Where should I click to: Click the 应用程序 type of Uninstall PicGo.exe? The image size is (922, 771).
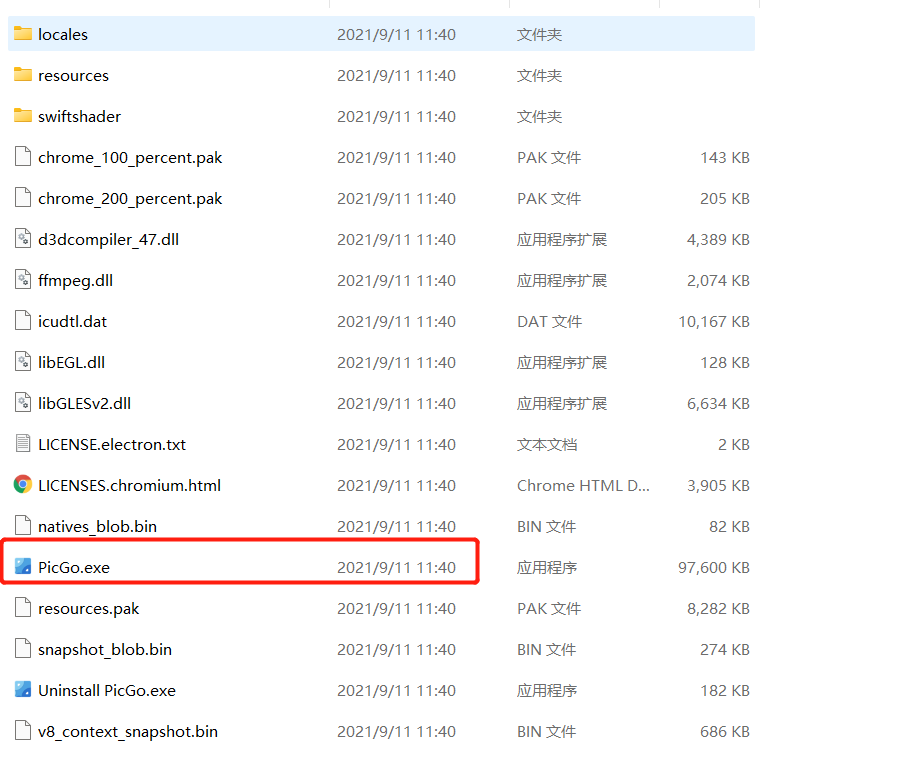547,690
